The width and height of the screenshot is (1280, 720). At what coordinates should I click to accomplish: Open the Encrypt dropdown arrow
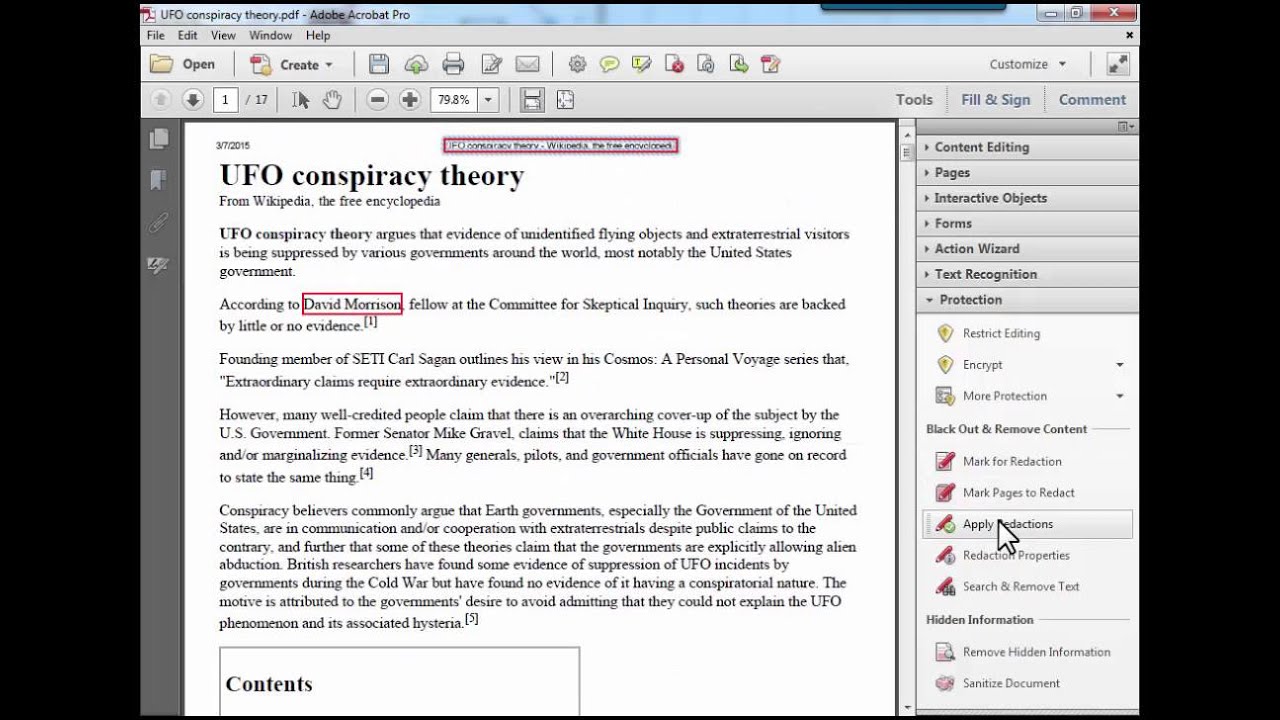click(1119, 365)
